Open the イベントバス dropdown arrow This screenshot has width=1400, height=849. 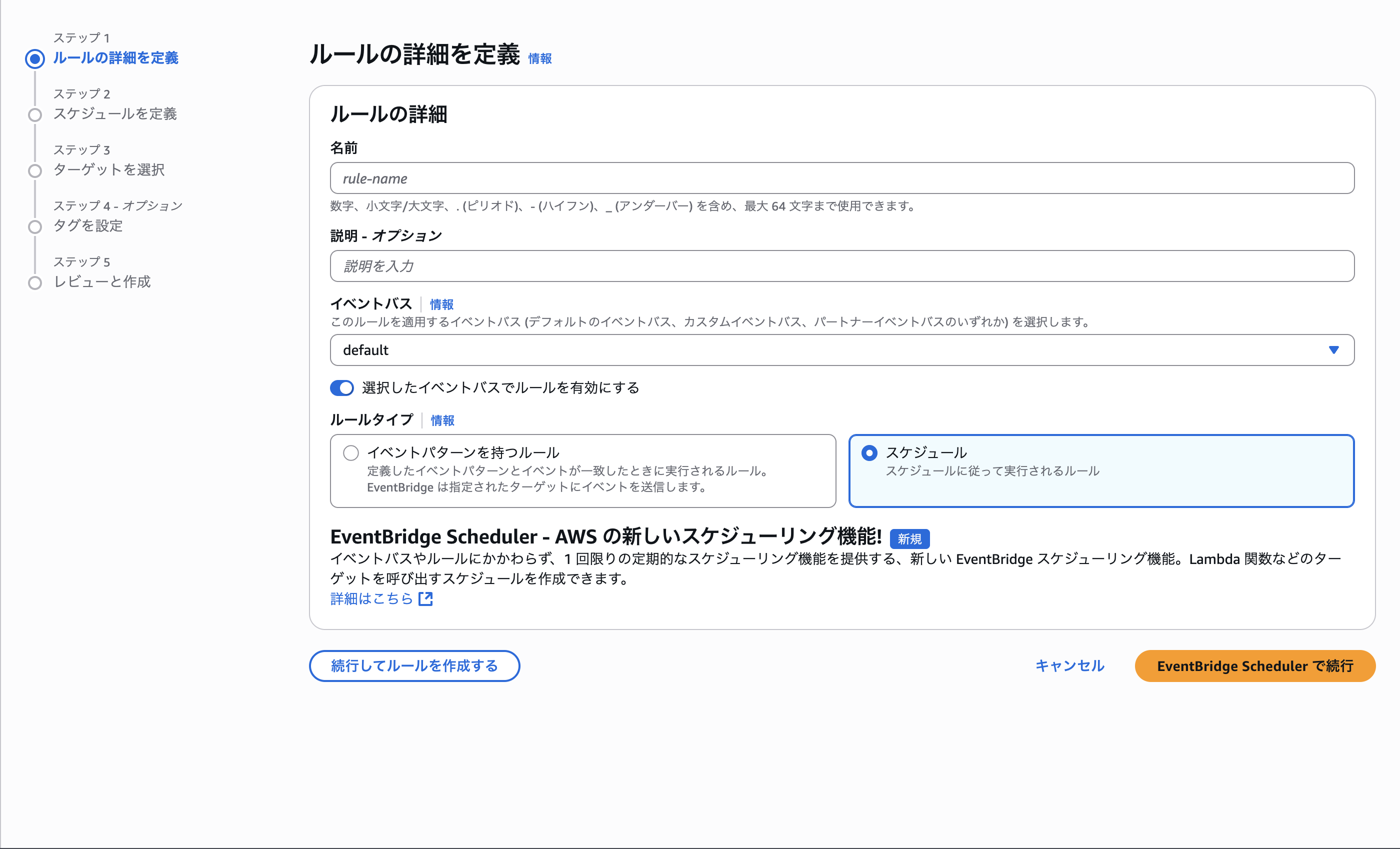(x=1333, y=350)
